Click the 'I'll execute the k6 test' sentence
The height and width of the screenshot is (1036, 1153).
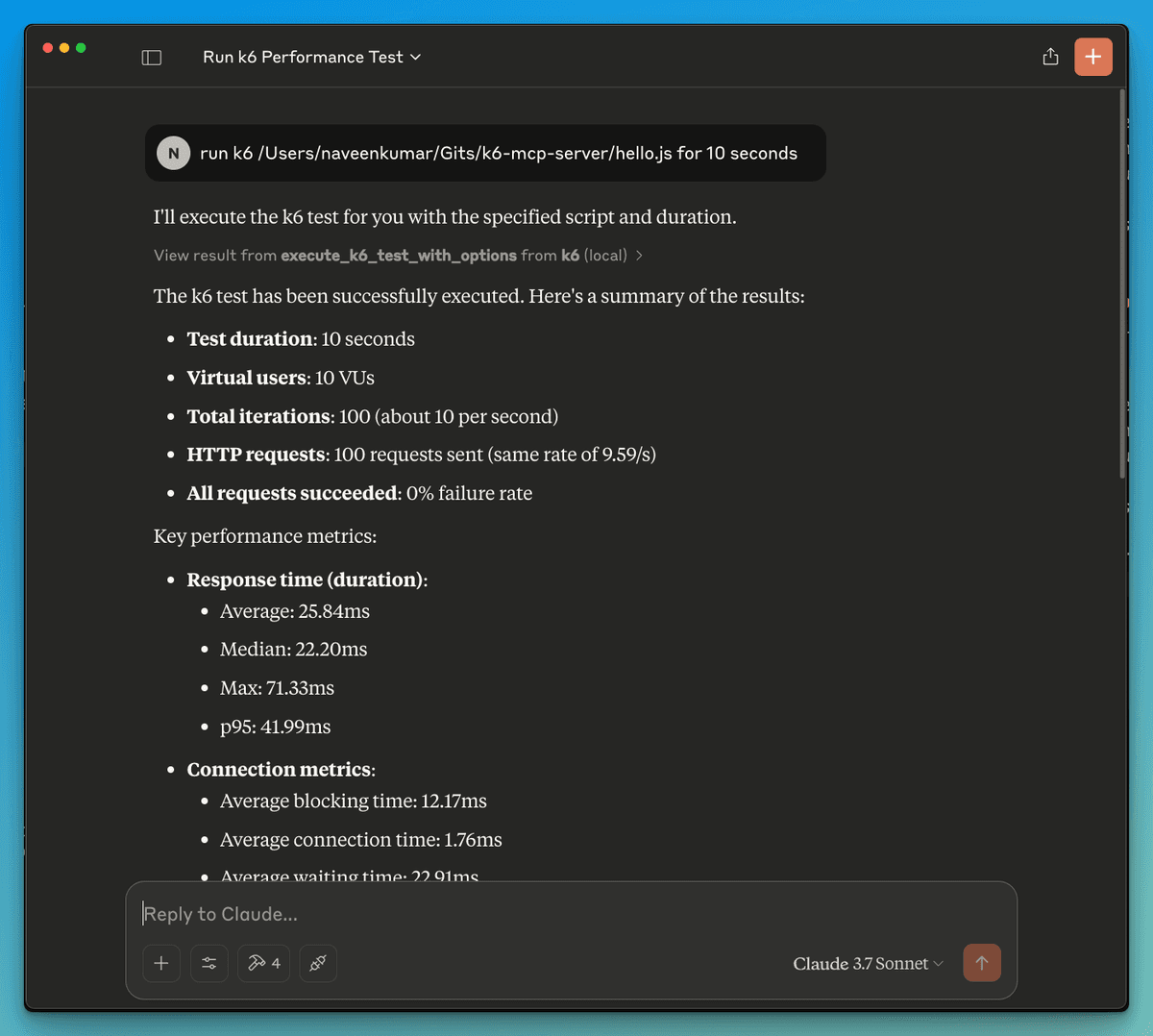(x=445, y=217)
